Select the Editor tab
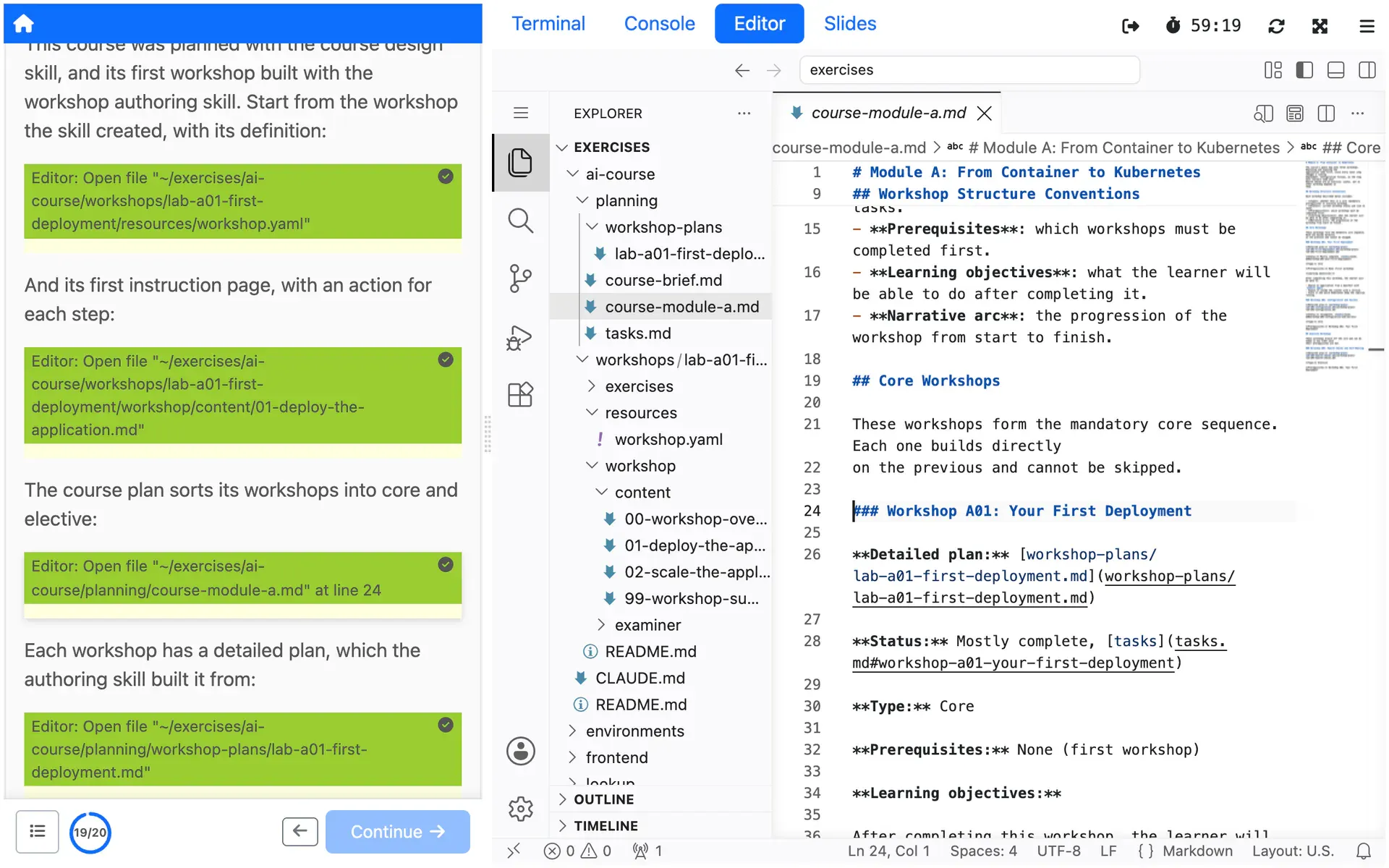1389x868 pixels. tap(759, 24)
